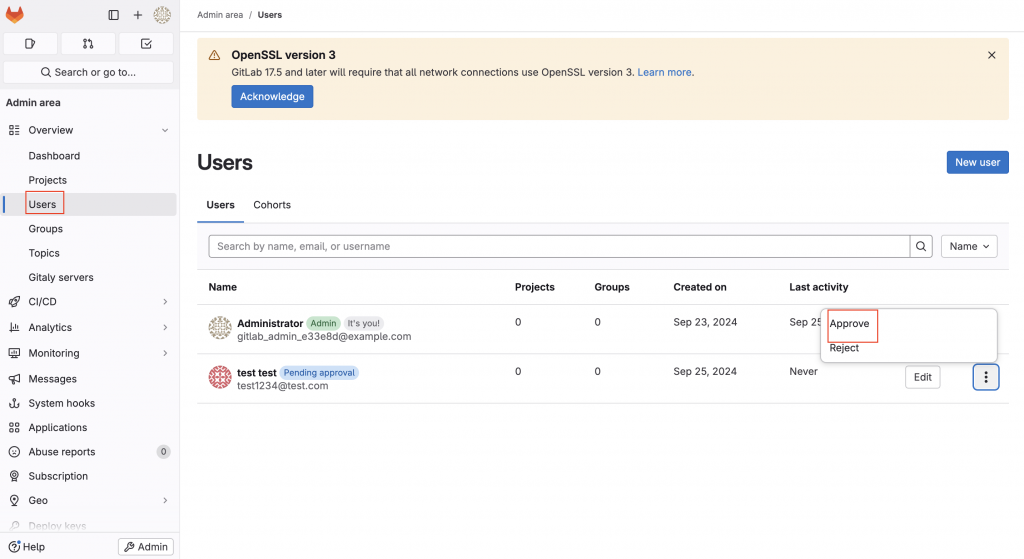Dismiss the OpenSSL version 3 banner
The image size is (1024, 559).
coord(992,56)
